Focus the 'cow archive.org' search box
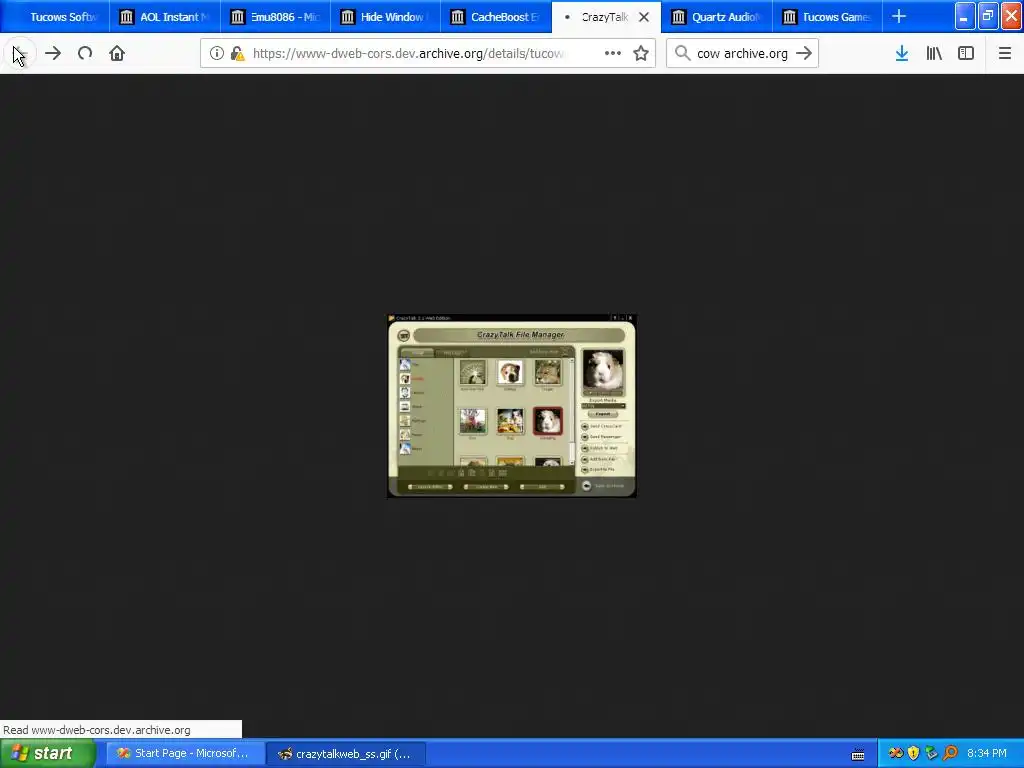 coord(743,54)
